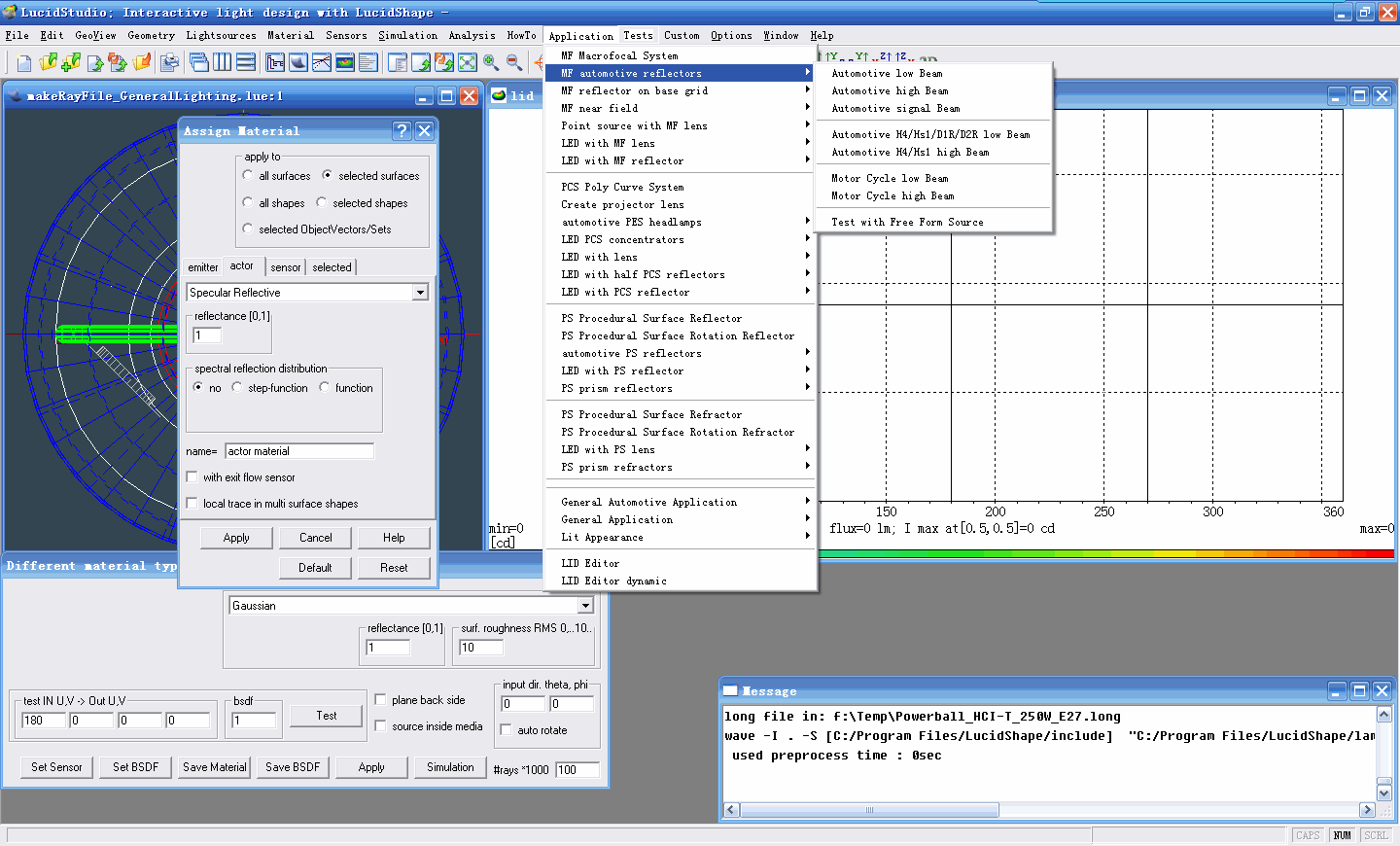Select 'Test with Free Form Source' entry
The height and width of the screenshot is (846, 1400).
point(934,222)
